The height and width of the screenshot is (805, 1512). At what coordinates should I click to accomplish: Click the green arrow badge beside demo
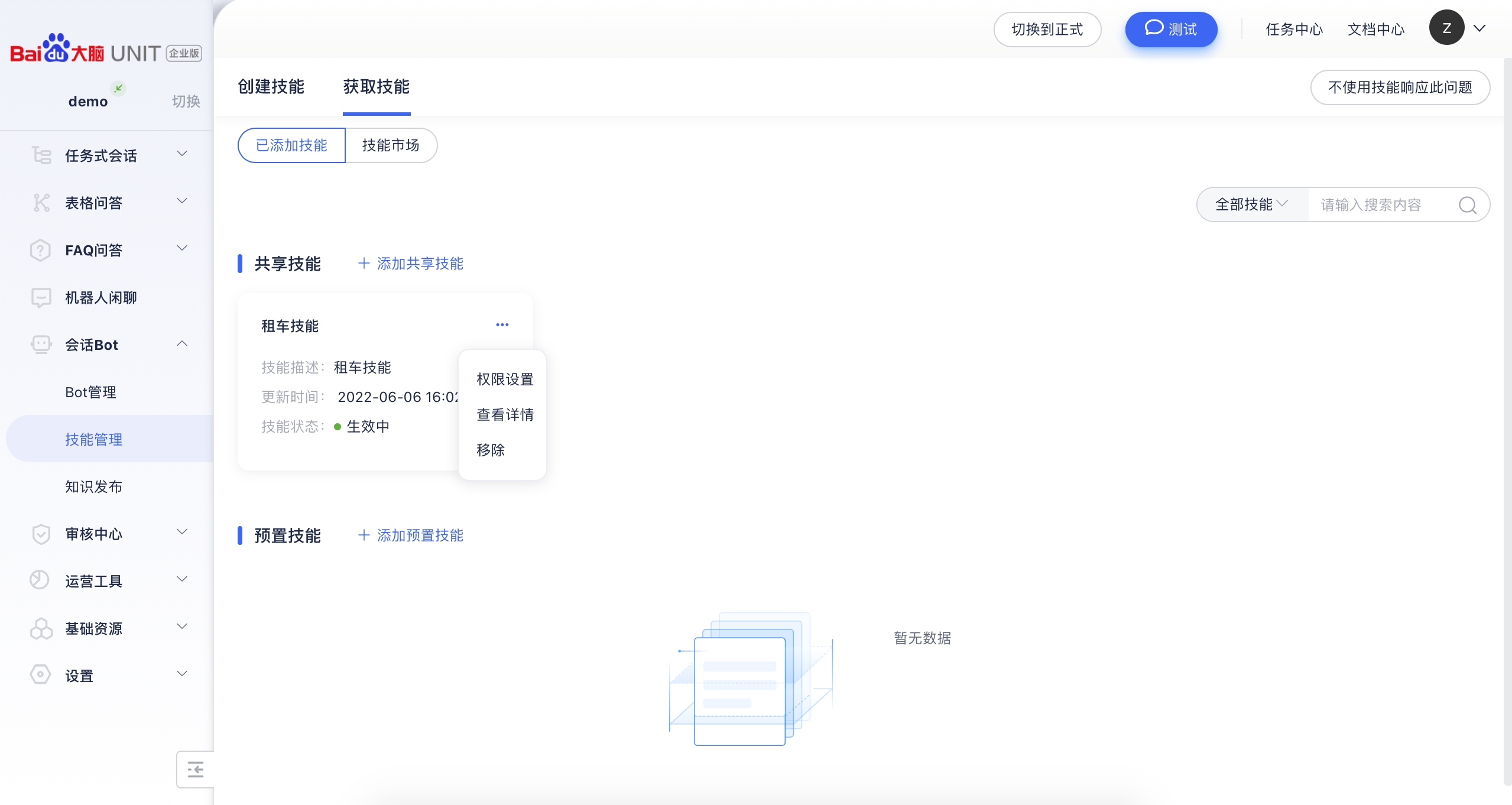[x=119, y=89]
